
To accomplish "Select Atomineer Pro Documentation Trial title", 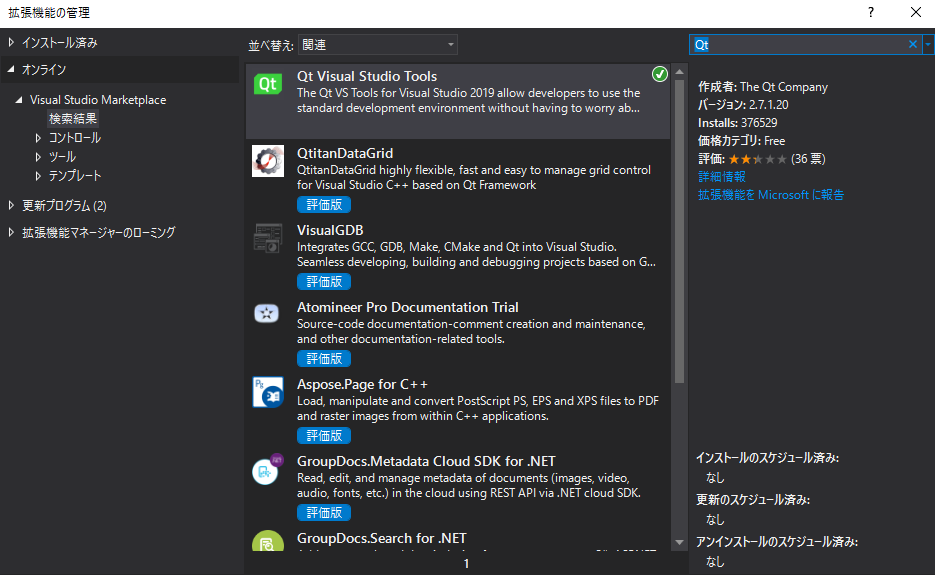I will click(407, 307).
